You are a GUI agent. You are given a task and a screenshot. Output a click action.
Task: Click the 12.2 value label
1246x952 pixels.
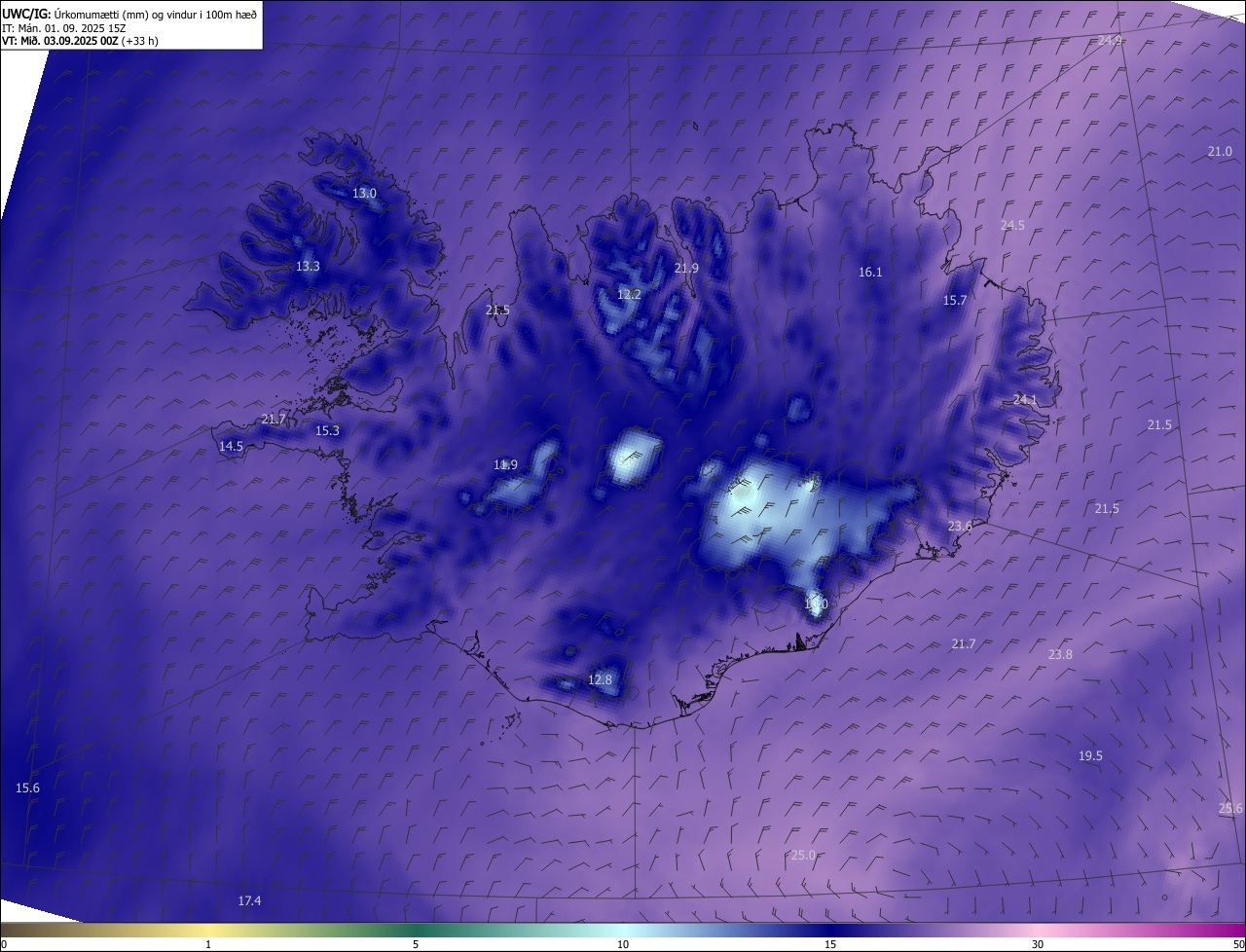point(629,294)
